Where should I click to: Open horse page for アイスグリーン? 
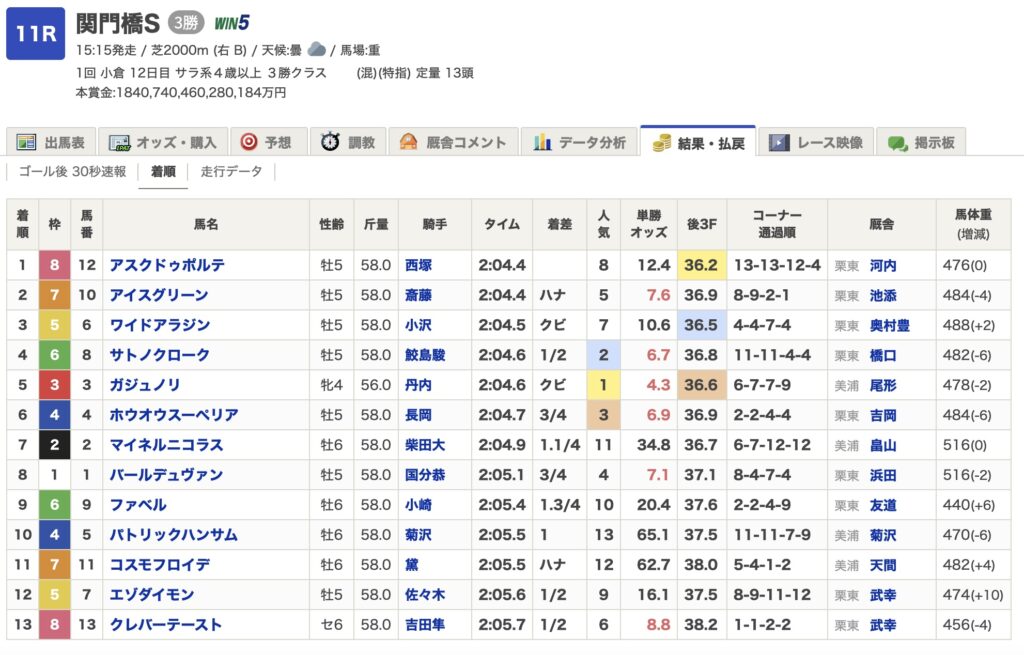point(159,295)
